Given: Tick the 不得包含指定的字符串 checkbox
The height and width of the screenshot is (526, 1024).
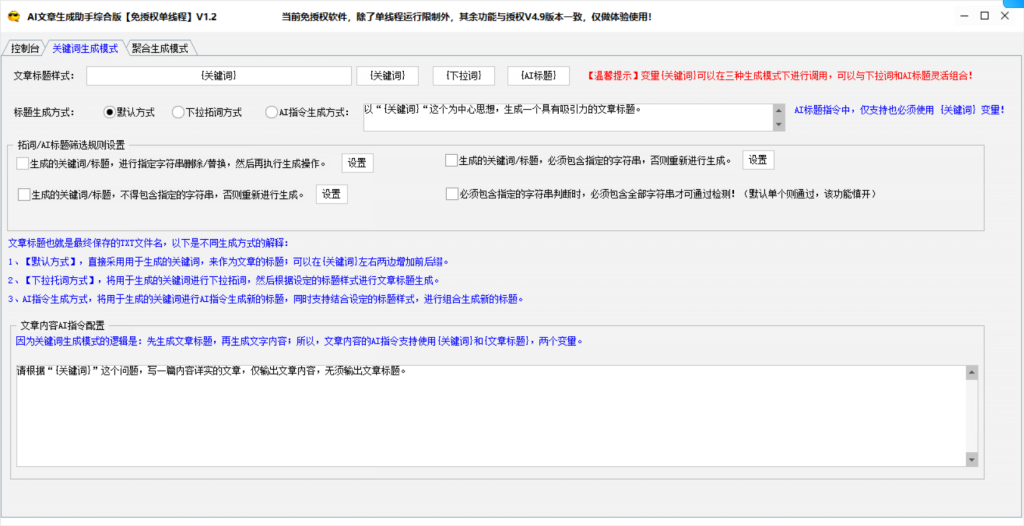Looking at the screenshot, I should tap(24, 194).
